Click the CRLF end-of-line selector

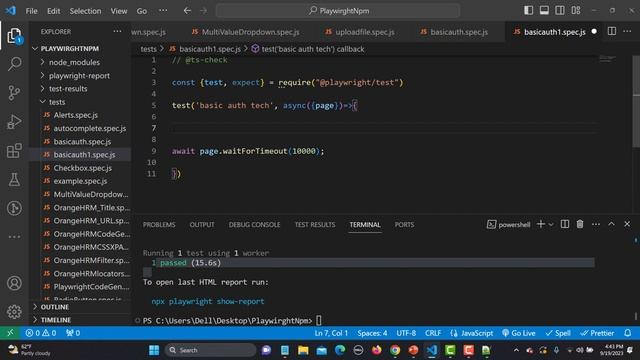point(433,333)
